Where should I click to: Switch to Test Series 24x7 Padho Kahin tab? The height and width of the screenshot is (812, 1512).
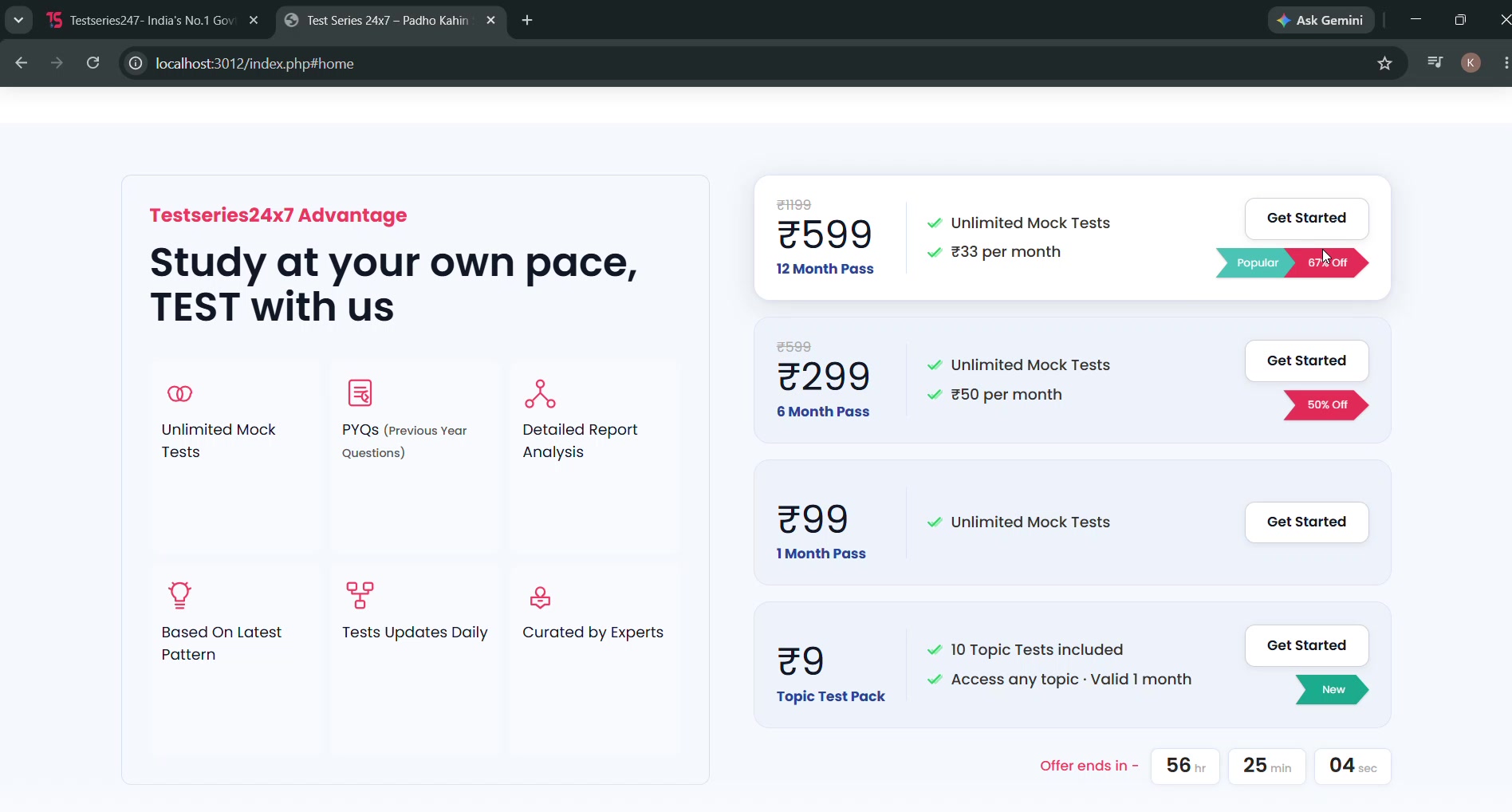click(391, 20)
